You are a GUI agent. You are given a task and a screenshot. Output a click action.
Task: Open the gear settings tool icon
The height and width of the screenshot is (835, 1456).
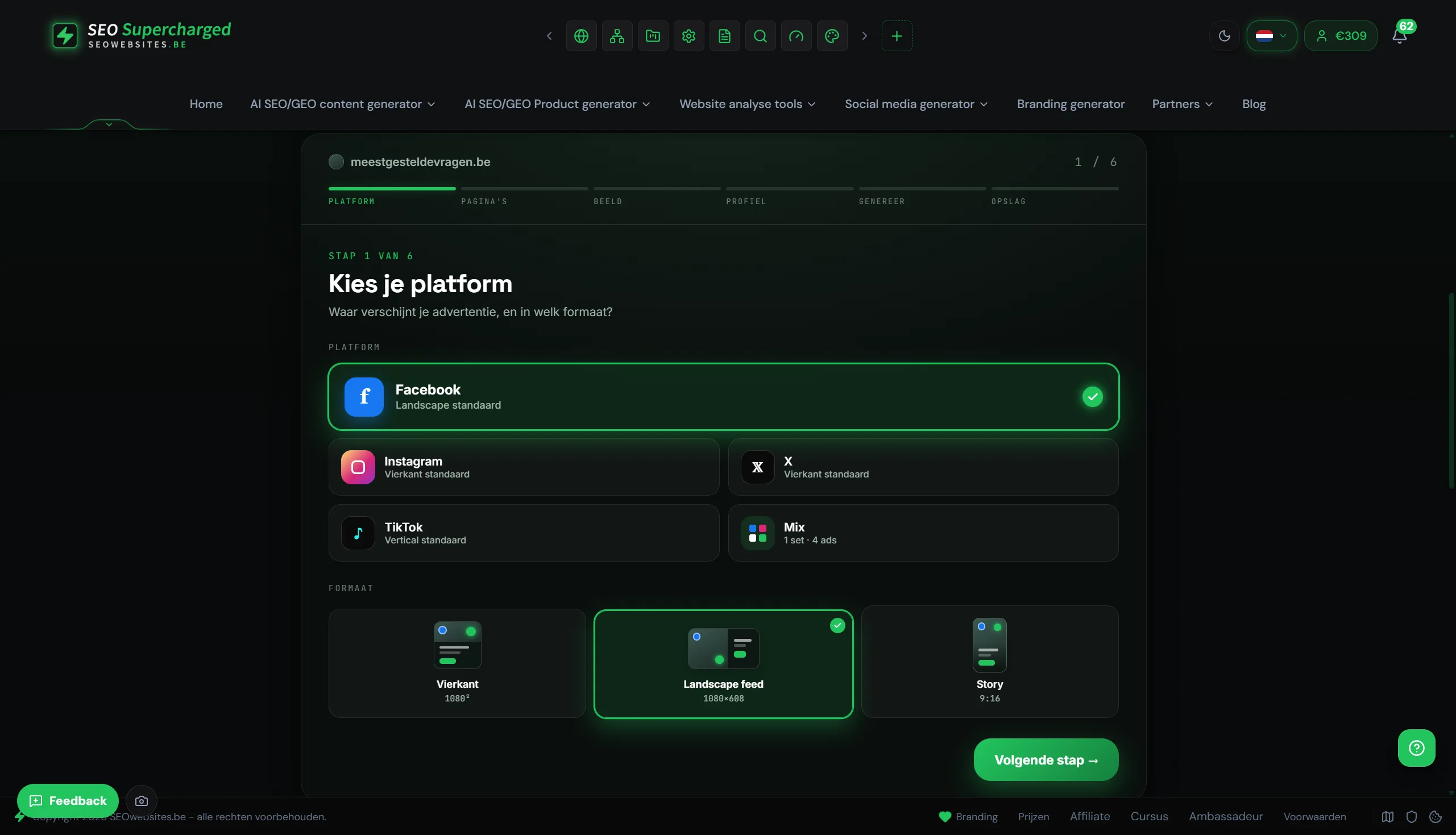688,36
